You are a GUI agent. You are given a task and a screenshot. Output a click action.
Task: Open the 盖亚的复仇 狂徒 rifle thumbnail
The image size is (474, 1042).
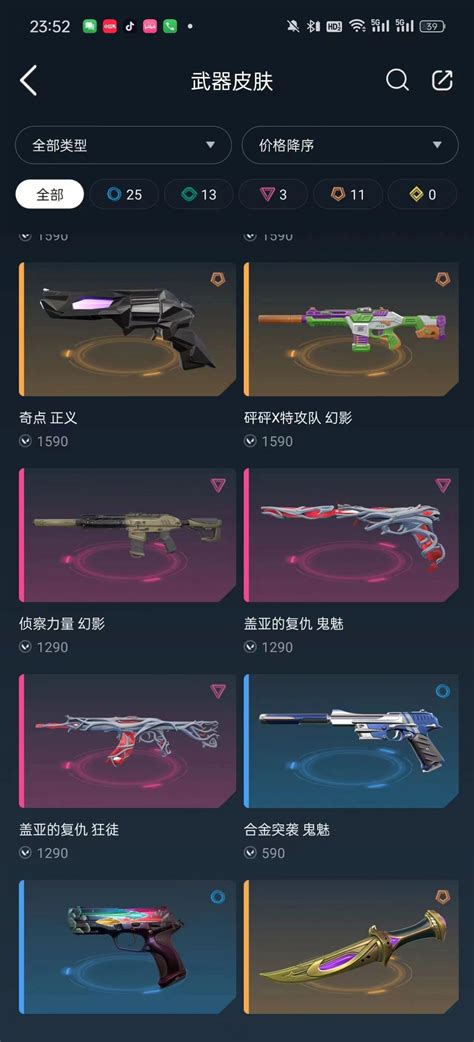pyautogui.click(x=127, y=741)
